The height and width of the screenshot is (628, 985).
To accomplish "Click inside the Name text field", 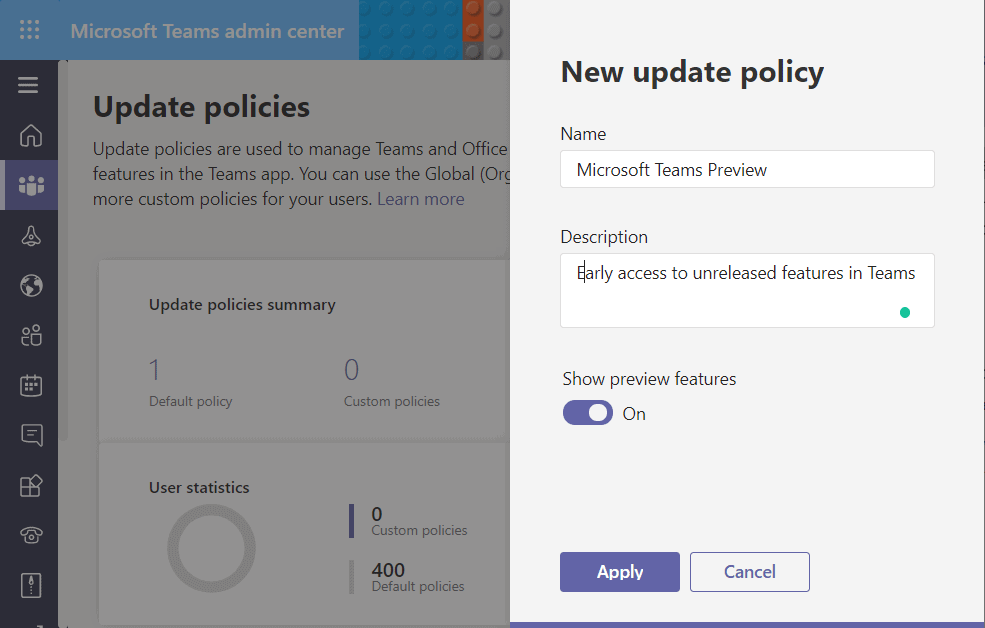I will point(746,170).
